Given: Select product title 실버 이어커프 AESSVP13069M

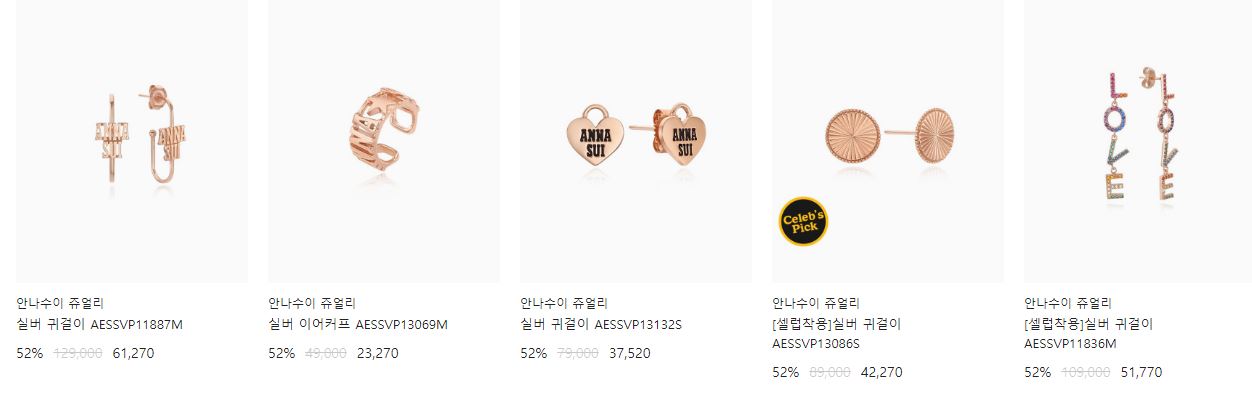Looking at the screenshot, I should point(358,325).
